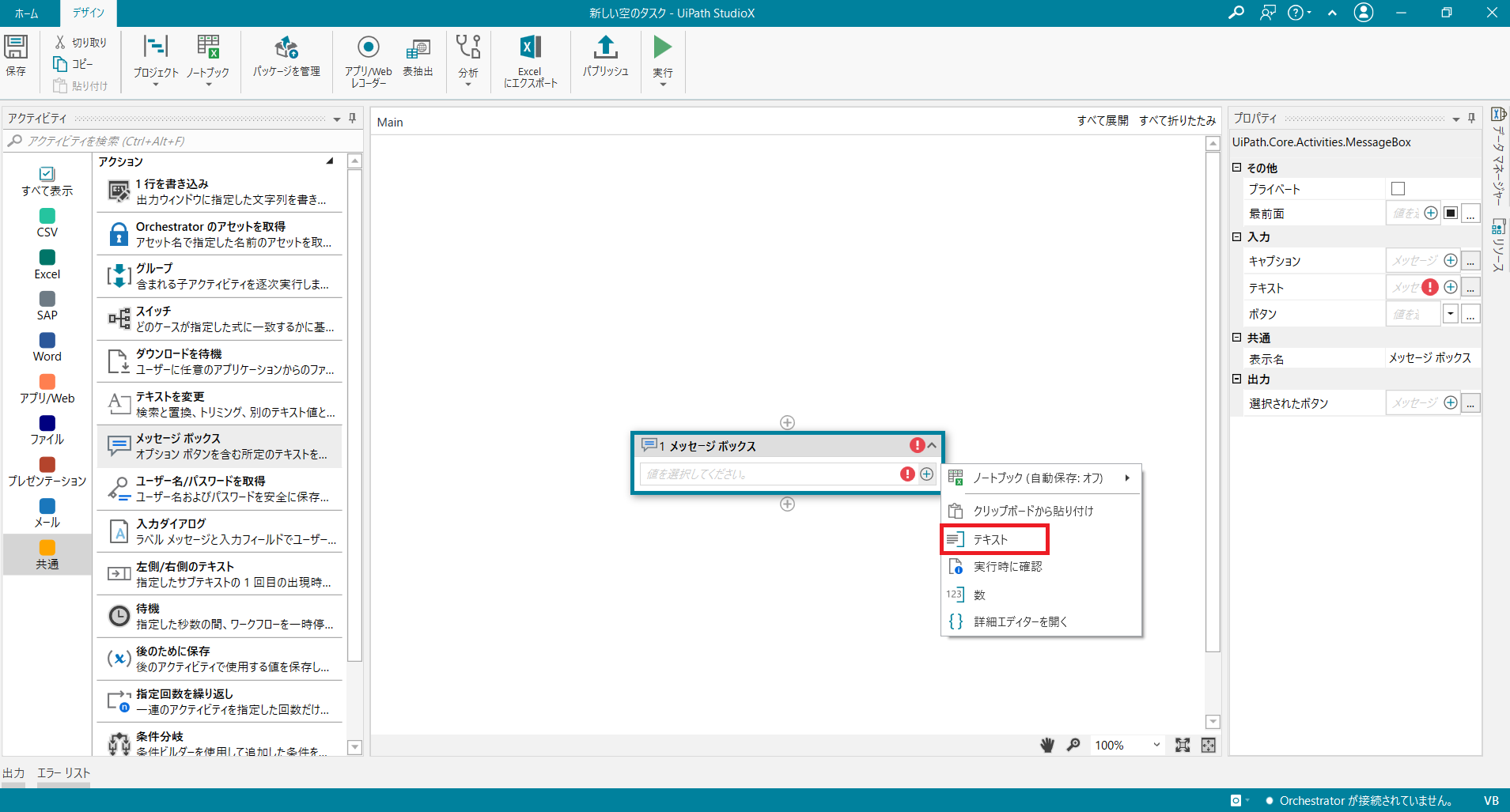This screenshot has width=1510, height=812.
Task: Click the Message Box text input field
Action: tap(767, 474)
